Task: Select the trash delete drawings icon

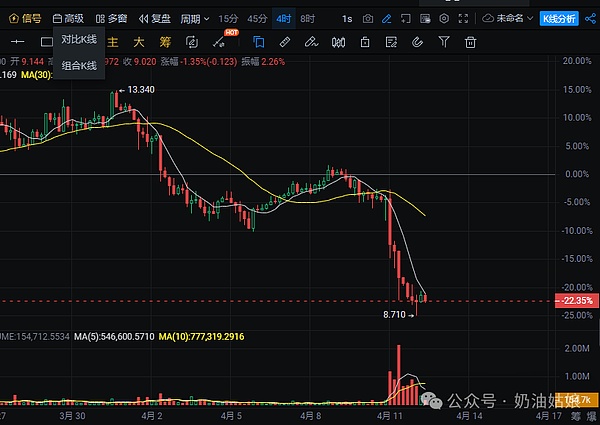Action: coord(470,41)
